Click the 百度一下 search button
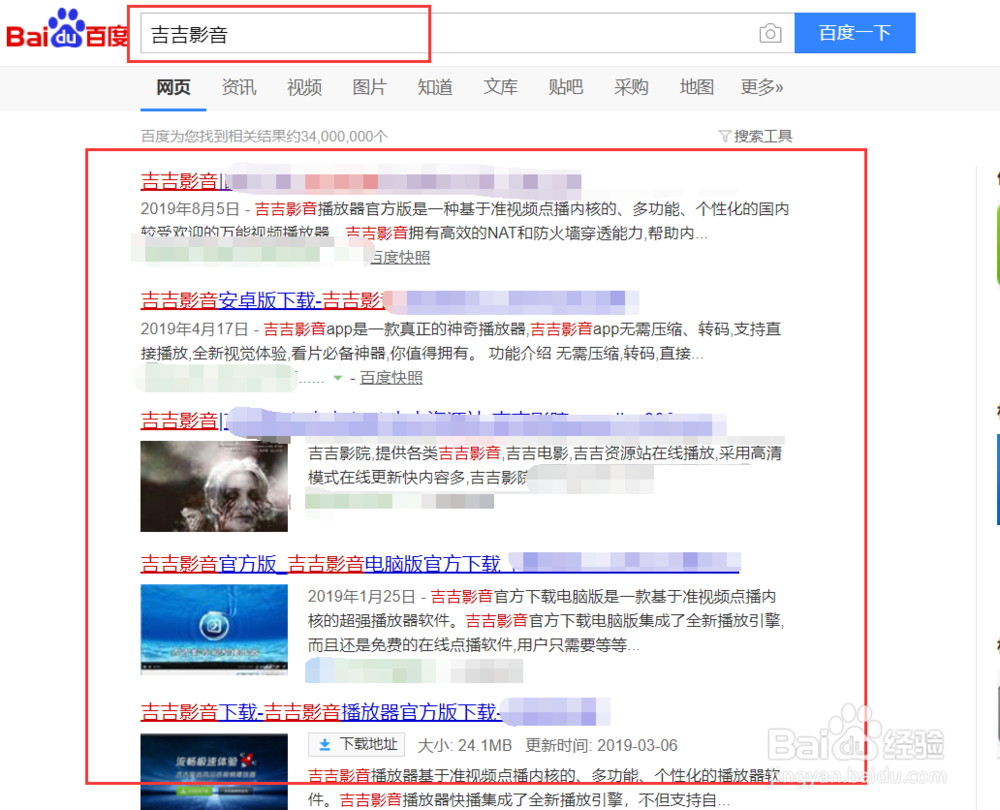Image resolution: width=1000 pixels, height=810 pixels. (x=855, y=33)
